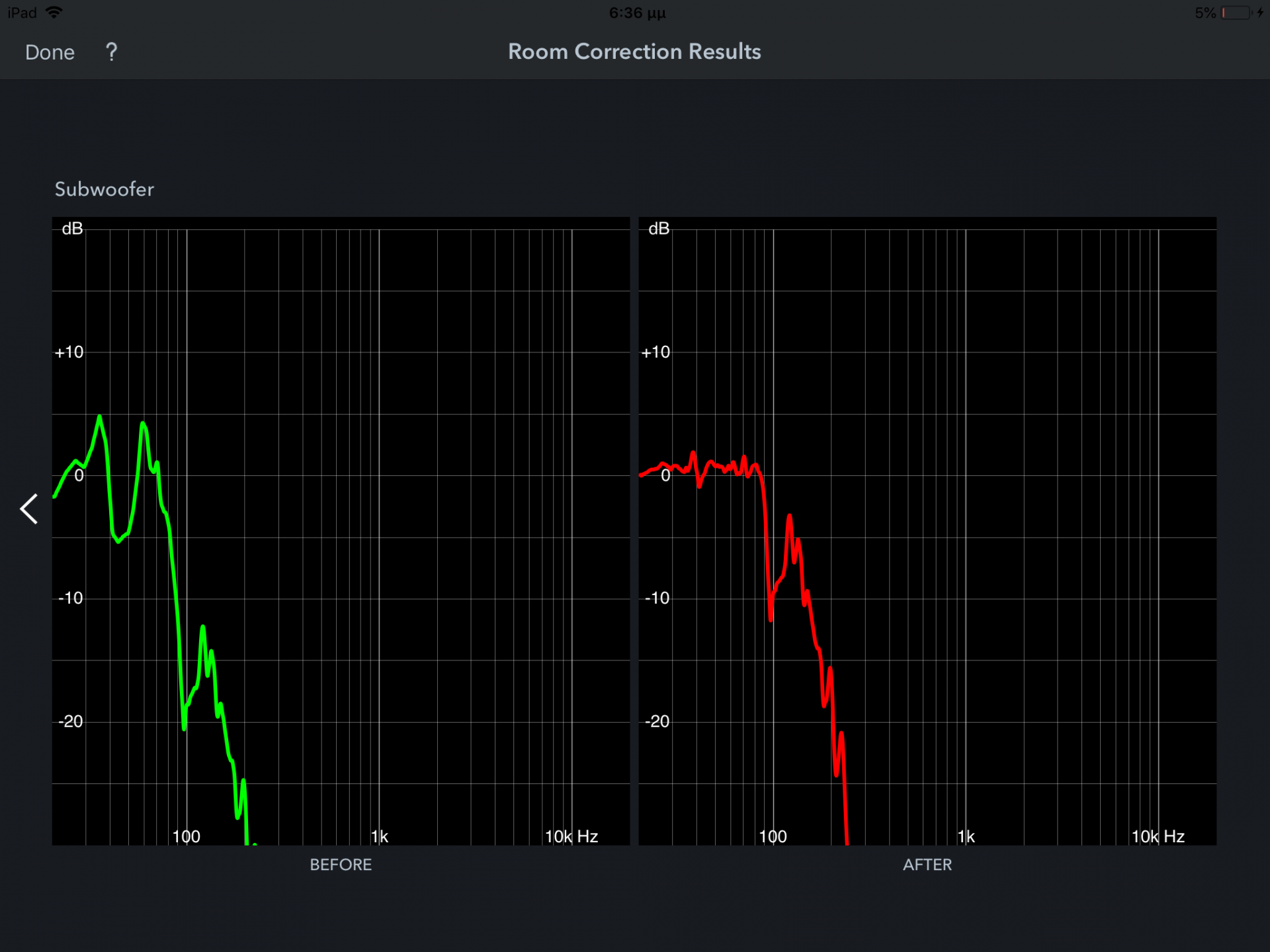Tap the Subwoofer heading label
The width and height of the screenshot is (1270, 952).
pos(104,189)
